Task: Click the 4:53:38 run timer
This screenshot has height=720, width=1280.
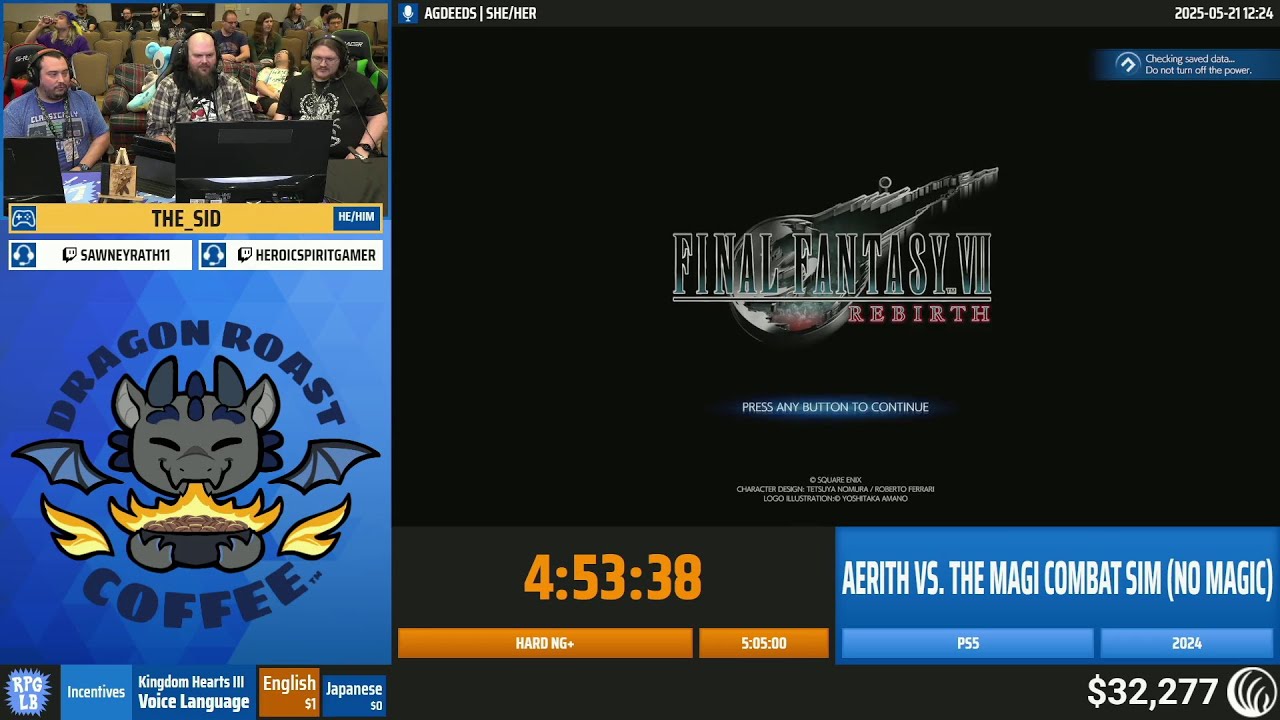Action: point(613,578)
